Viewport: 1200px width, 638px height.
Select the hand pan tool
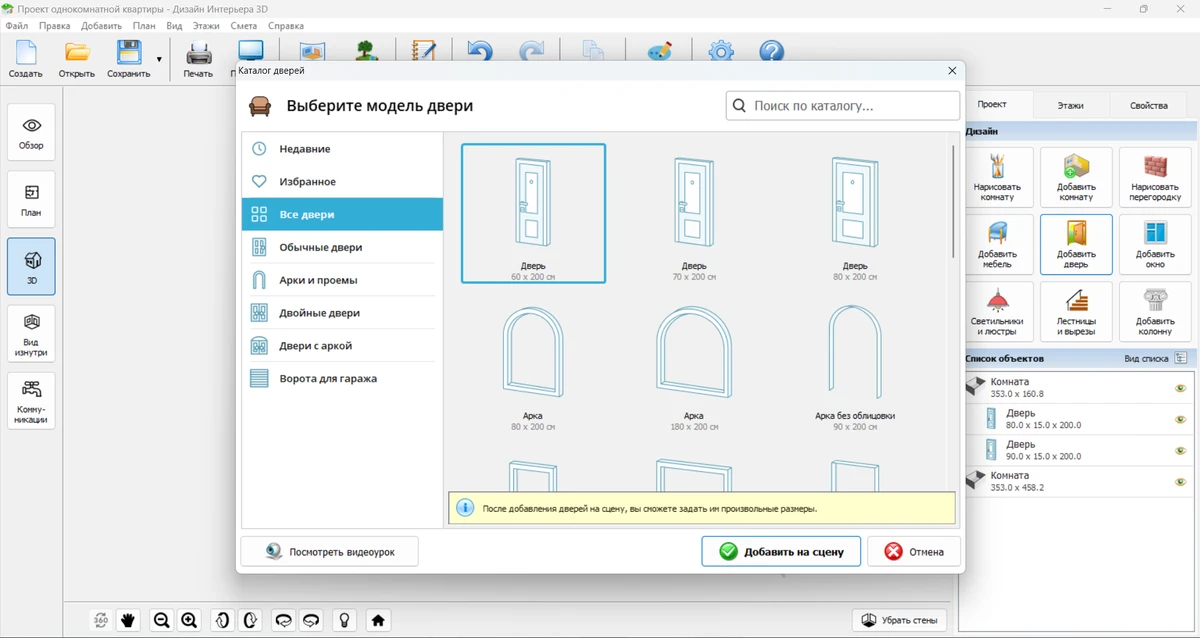pos(128,620)
